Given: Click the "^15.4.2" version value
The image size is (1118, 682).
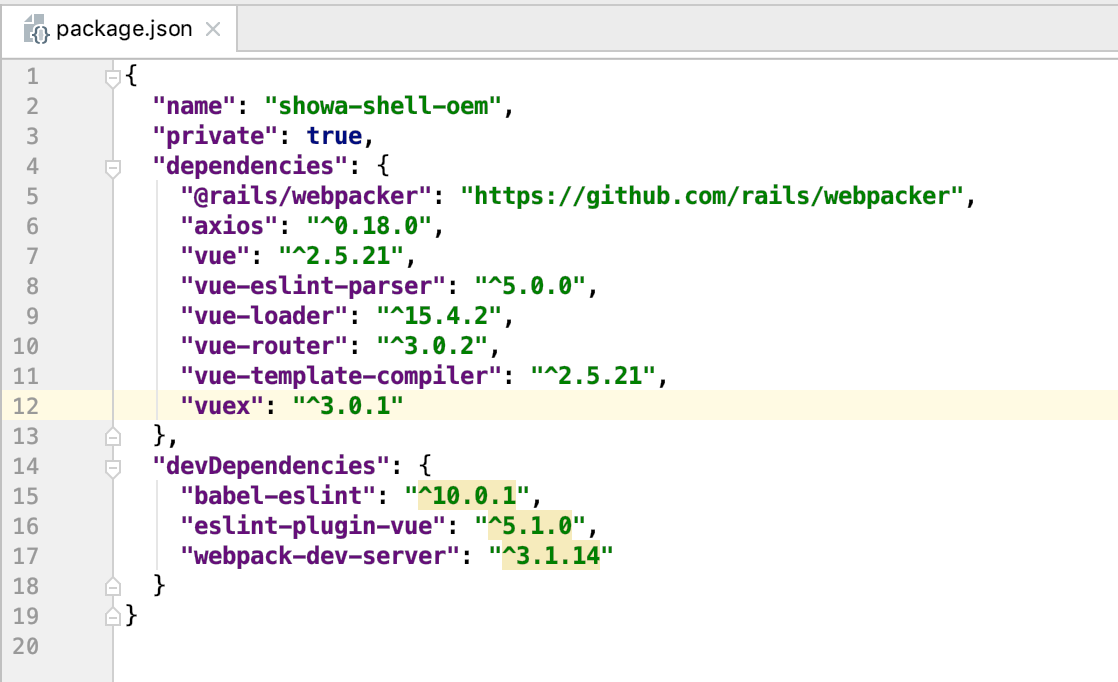Looking at the screenshot, I should tap(439, 316).
